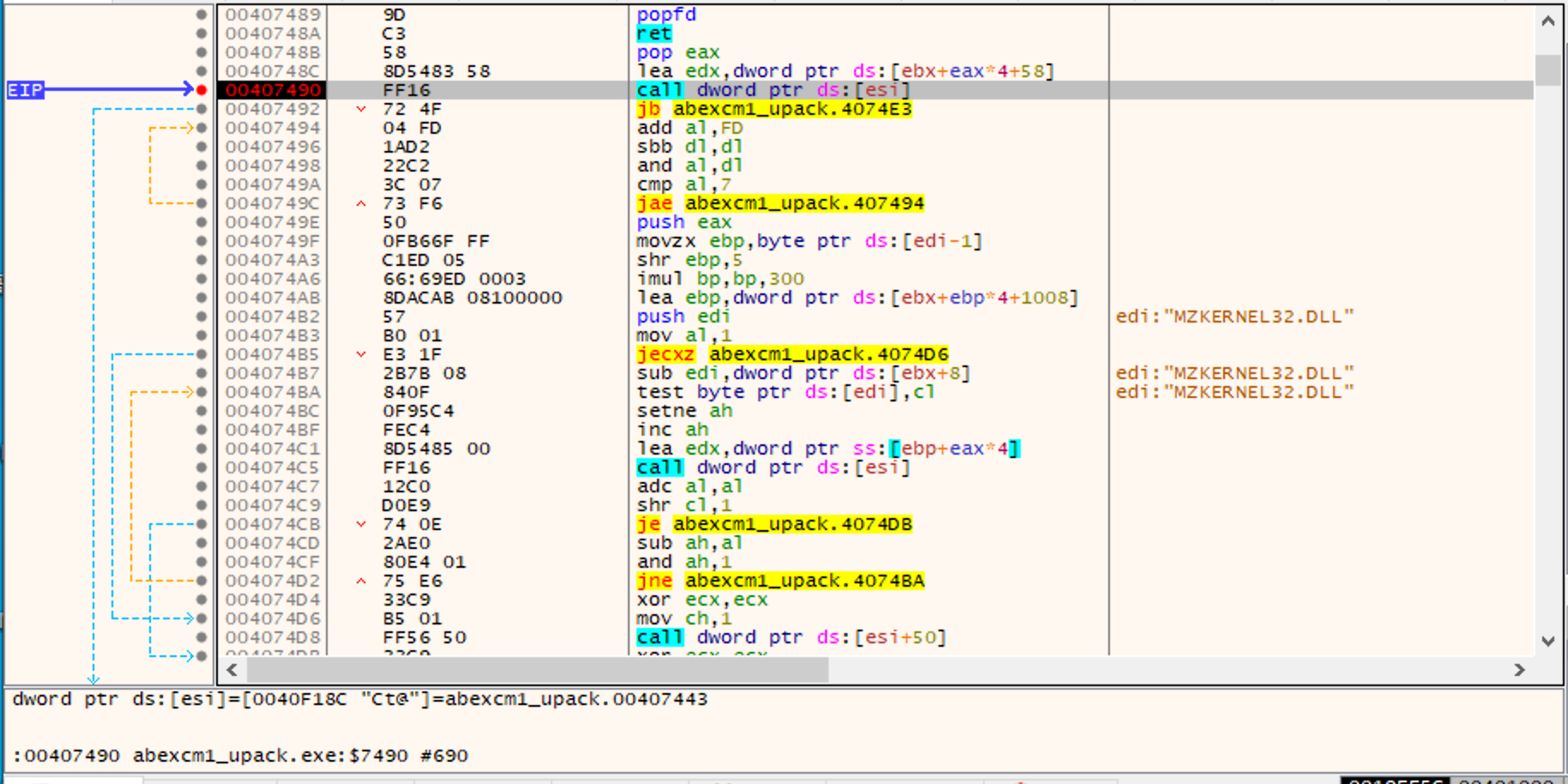Viewport: 1568px width, 784px height.
Task: Toggle breakpoint dot at address 00407492
Action: coord(202,109)
